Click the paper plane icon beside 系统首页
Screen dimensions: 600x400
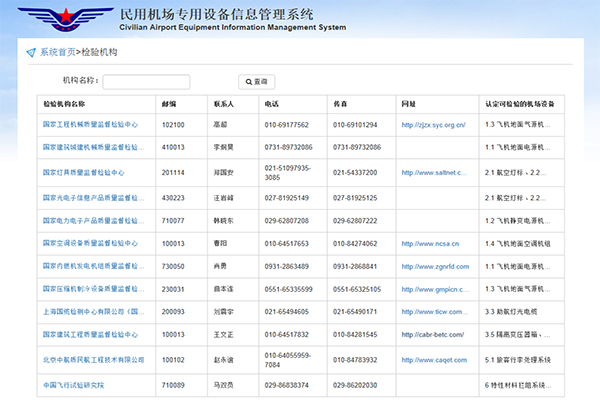tap(31, 51)
